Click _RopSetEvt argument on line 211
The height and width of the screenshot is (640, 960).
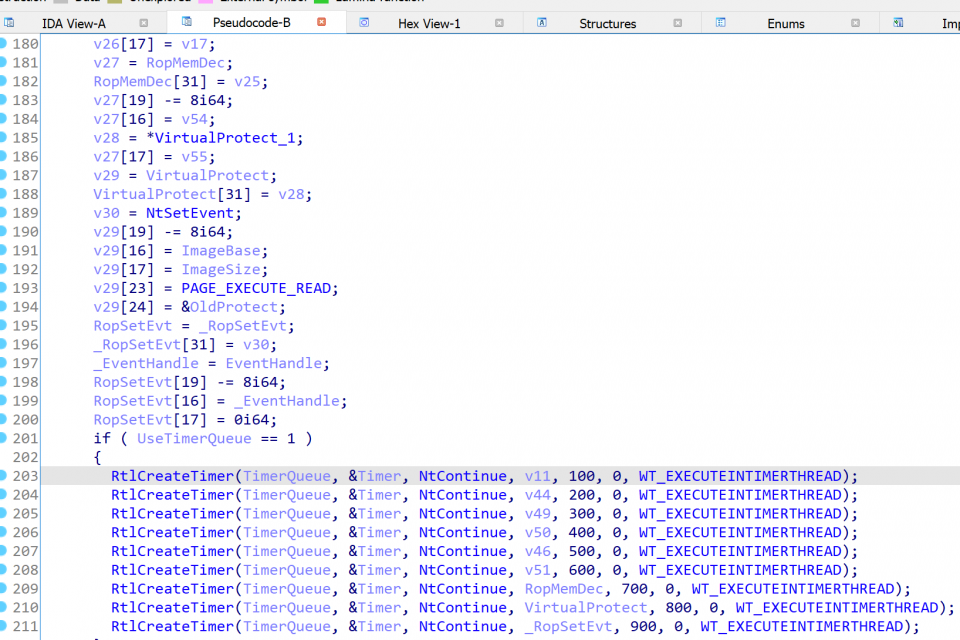(x=568, y=627)
